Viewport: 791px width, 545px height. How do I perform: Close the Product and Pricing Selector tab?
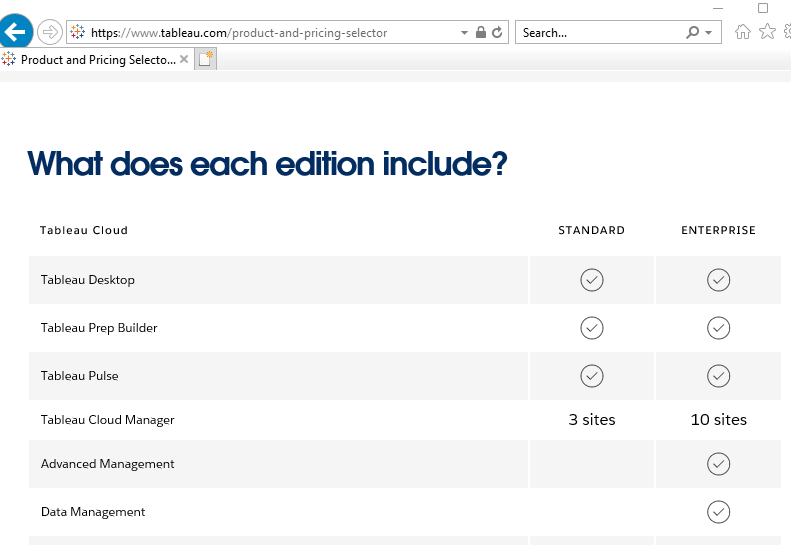click(184, 59)
